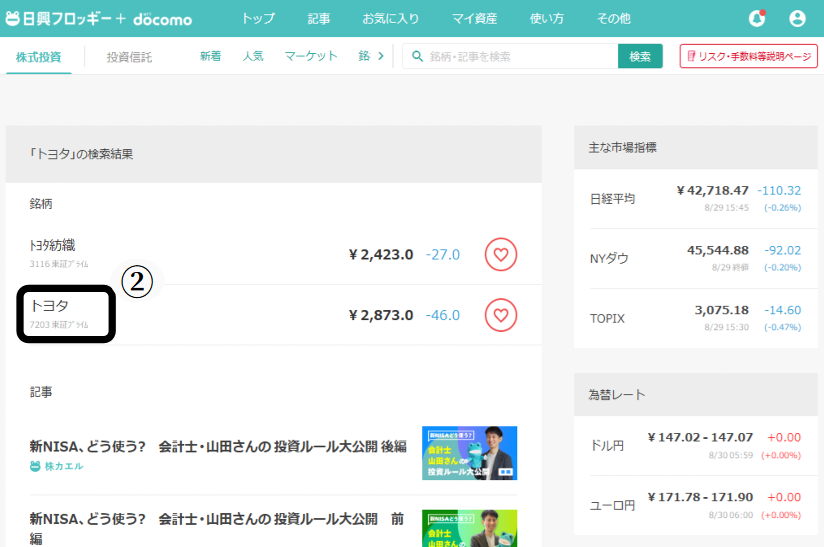The width and height of the screenshot is (824, 547).
Task: Click the notification bell icon
Action: click(757, 18)
